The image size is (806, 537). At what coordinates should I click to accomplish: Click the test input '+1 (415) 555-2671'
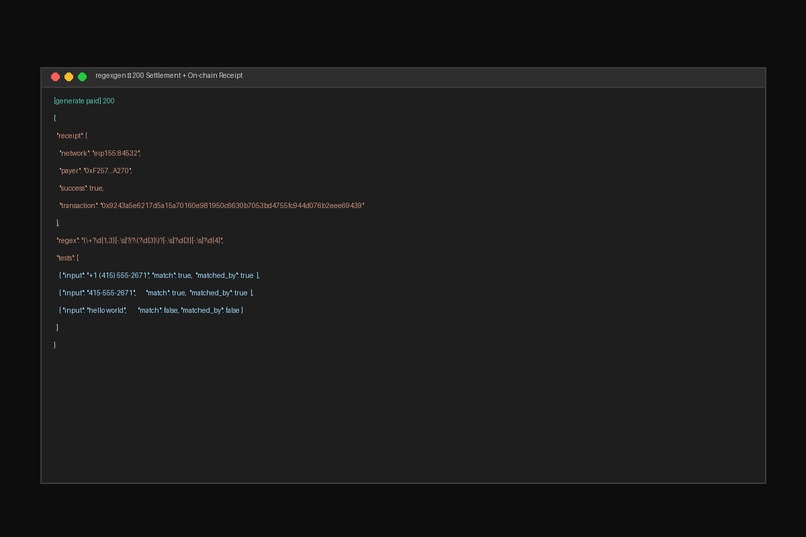click(118, 275)
